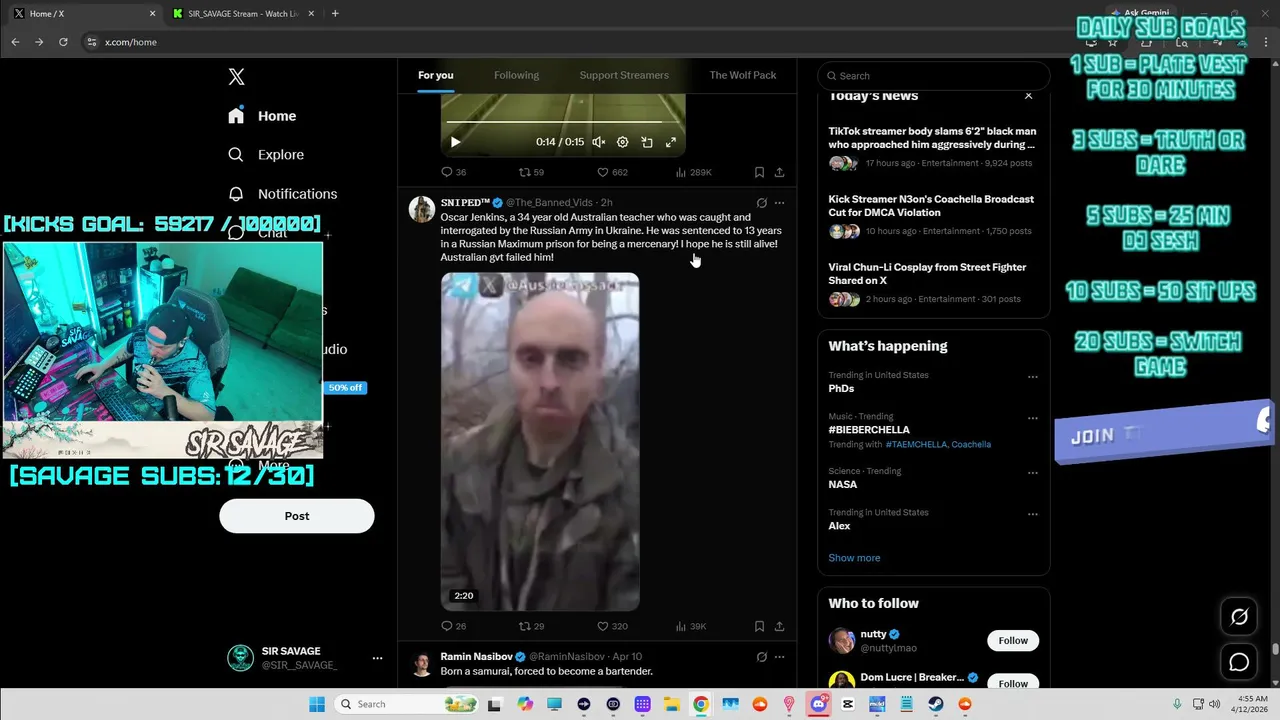Image resolution: width=1280 pixels, height=720 pixels.
Task: Expand the top video to fullscreen
Action: pos(671,142)
